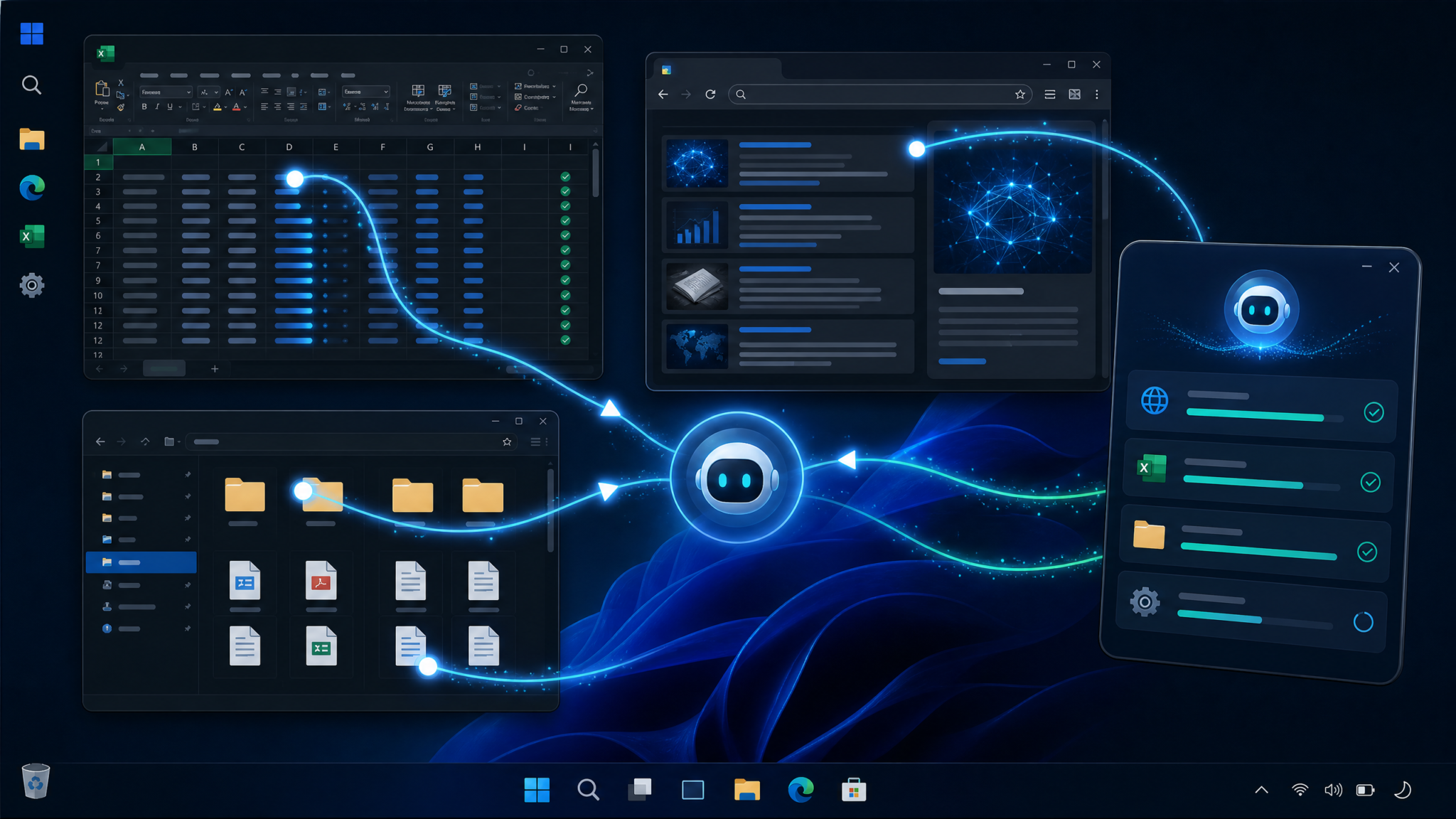Click the favorite star in file explorer toolbar
1456x819 pixels.
pos(507,441)
